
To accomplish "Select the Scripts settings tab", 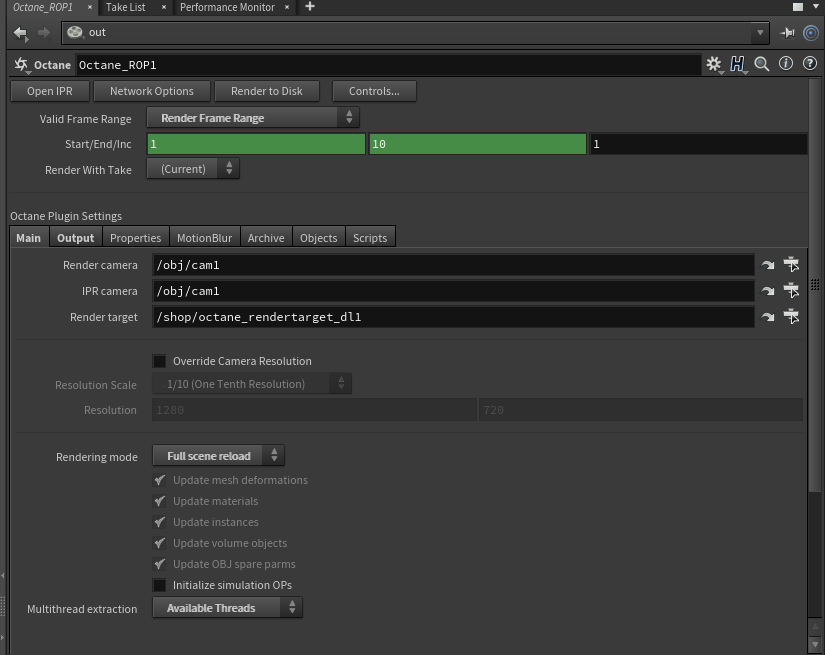I will tap(370, 238).
